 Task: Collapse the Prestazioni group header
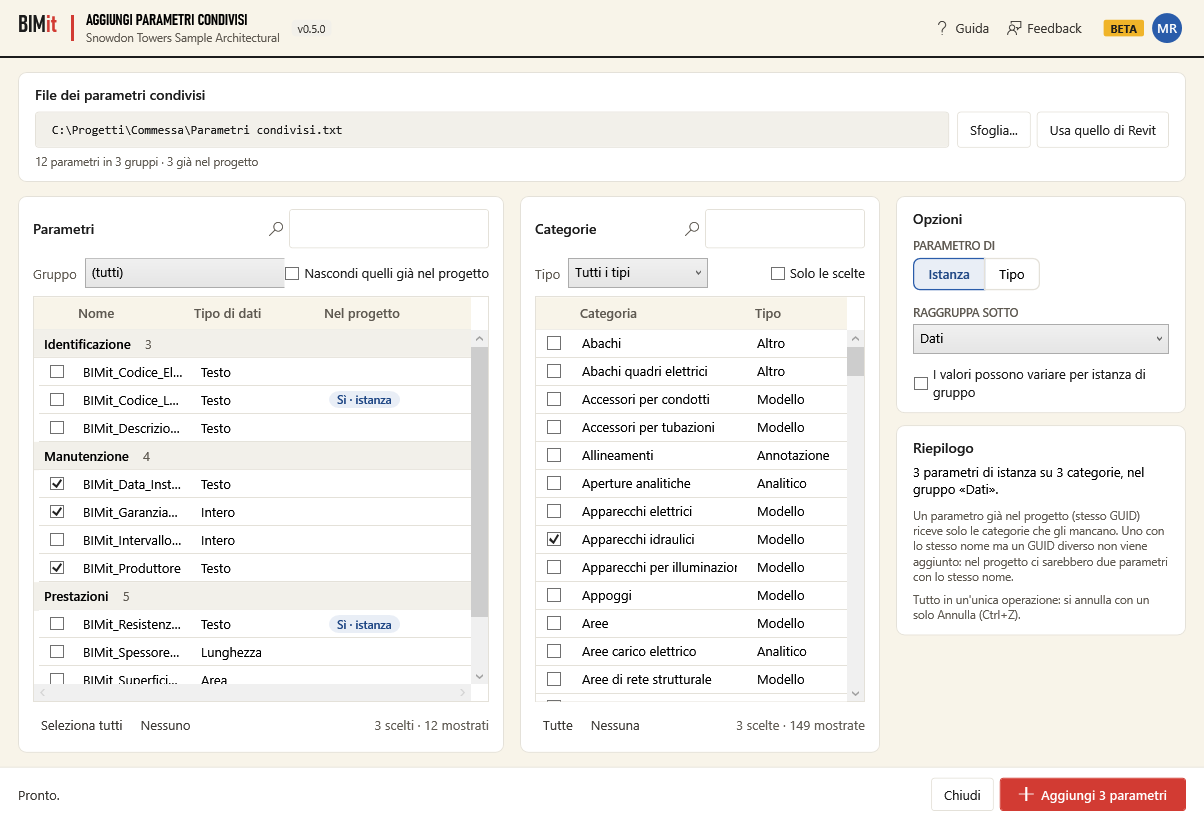(x=252, y=596)
